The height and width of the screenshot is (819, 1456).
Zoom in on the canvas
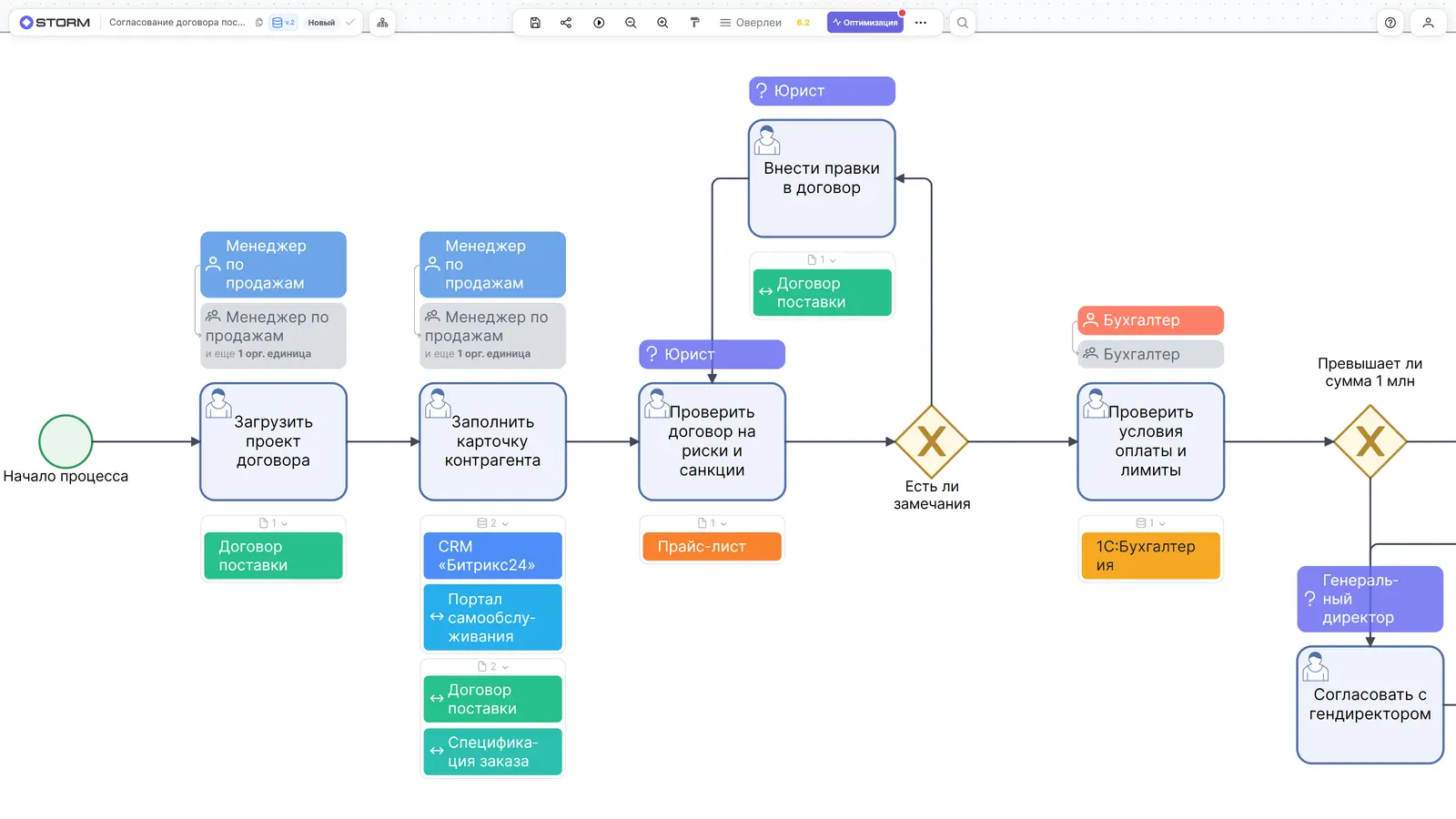click(662, 23)
